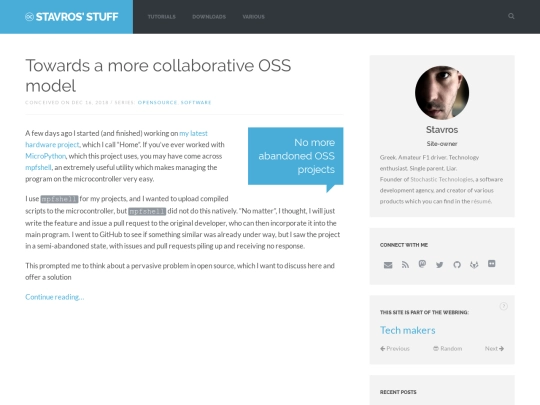Click the 'Recent Posts' heading
540x405 pixels.
(x=398, y=392)
